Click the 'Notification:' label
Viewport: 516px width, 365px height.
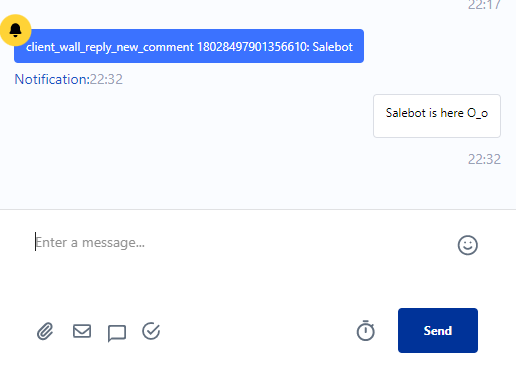coord(52,79)
